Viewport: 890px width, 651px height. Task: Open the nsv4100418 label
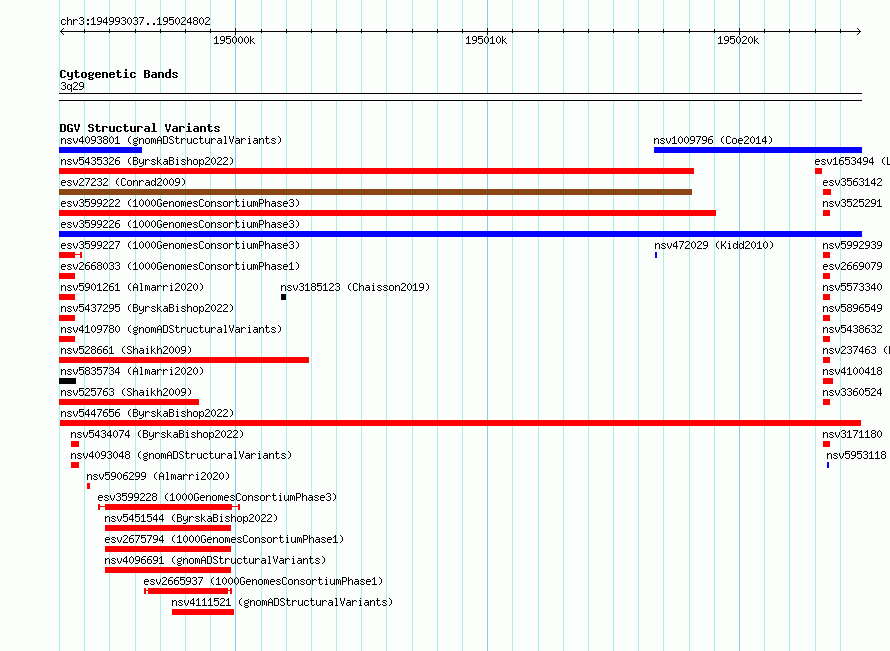(852, 371)
